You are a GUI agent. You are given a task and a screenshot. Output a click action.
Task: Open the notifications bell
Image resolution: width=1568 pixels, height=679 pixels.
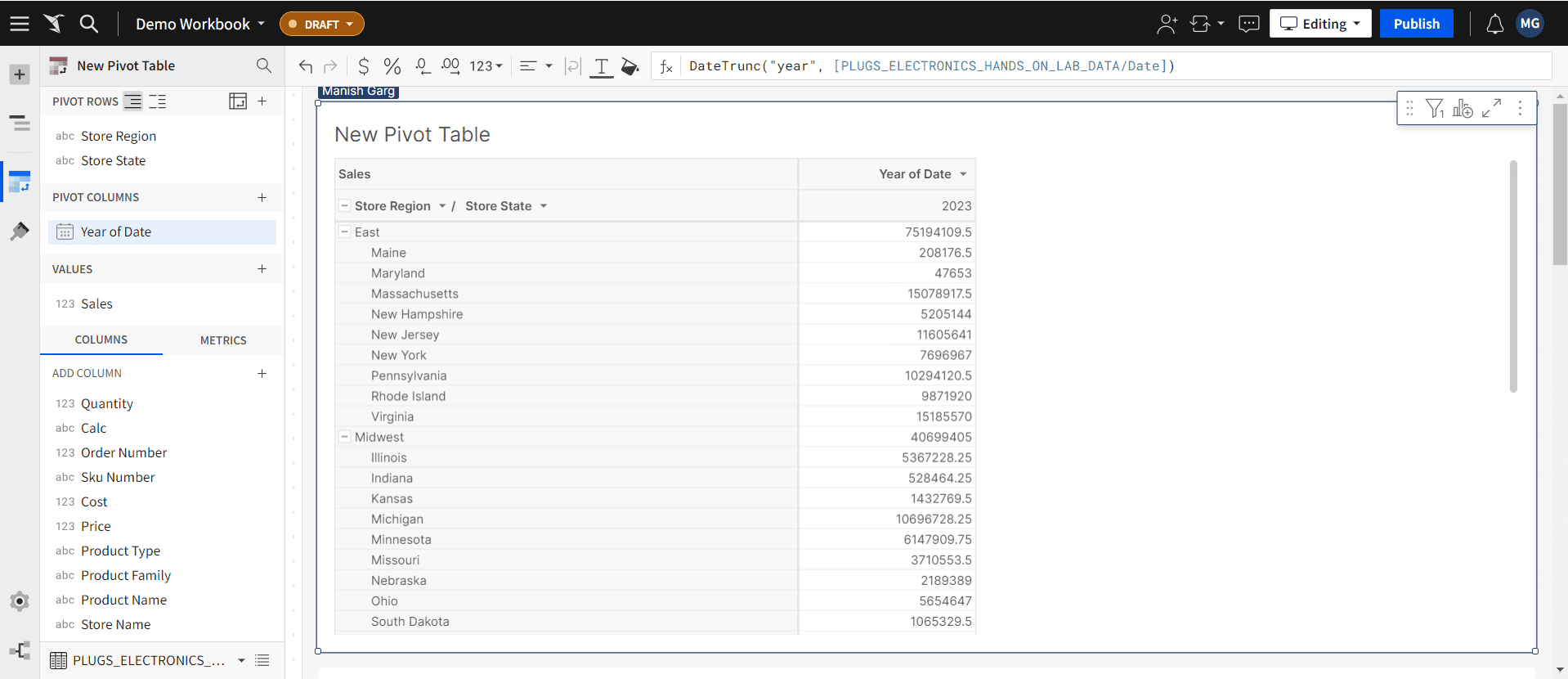pyautogui.click(x=1494, y=24)
